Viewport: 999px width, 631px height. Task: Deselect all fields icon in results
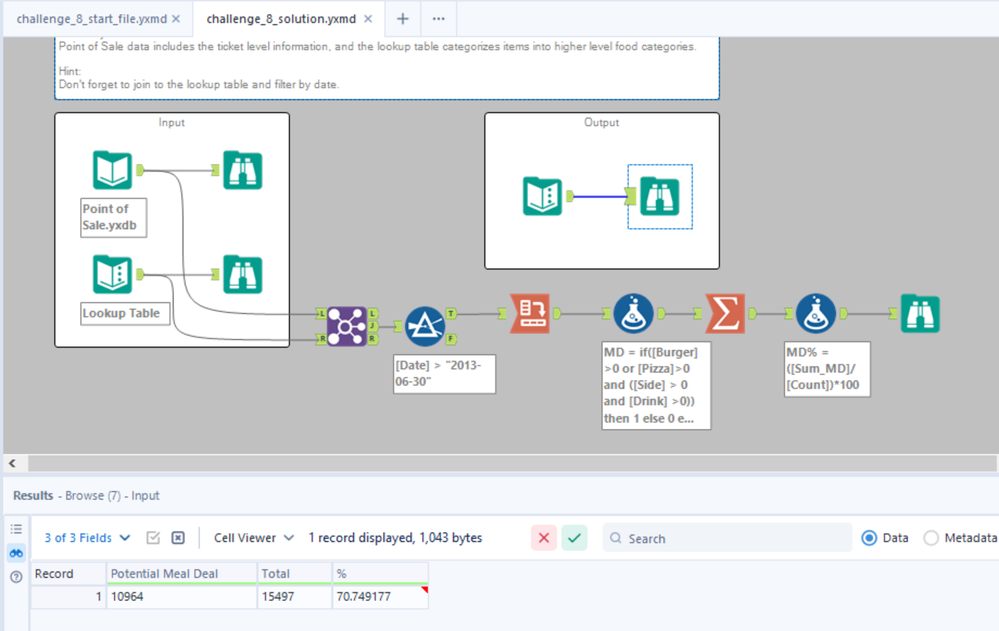pyautogui.click(x=178, y=538)
